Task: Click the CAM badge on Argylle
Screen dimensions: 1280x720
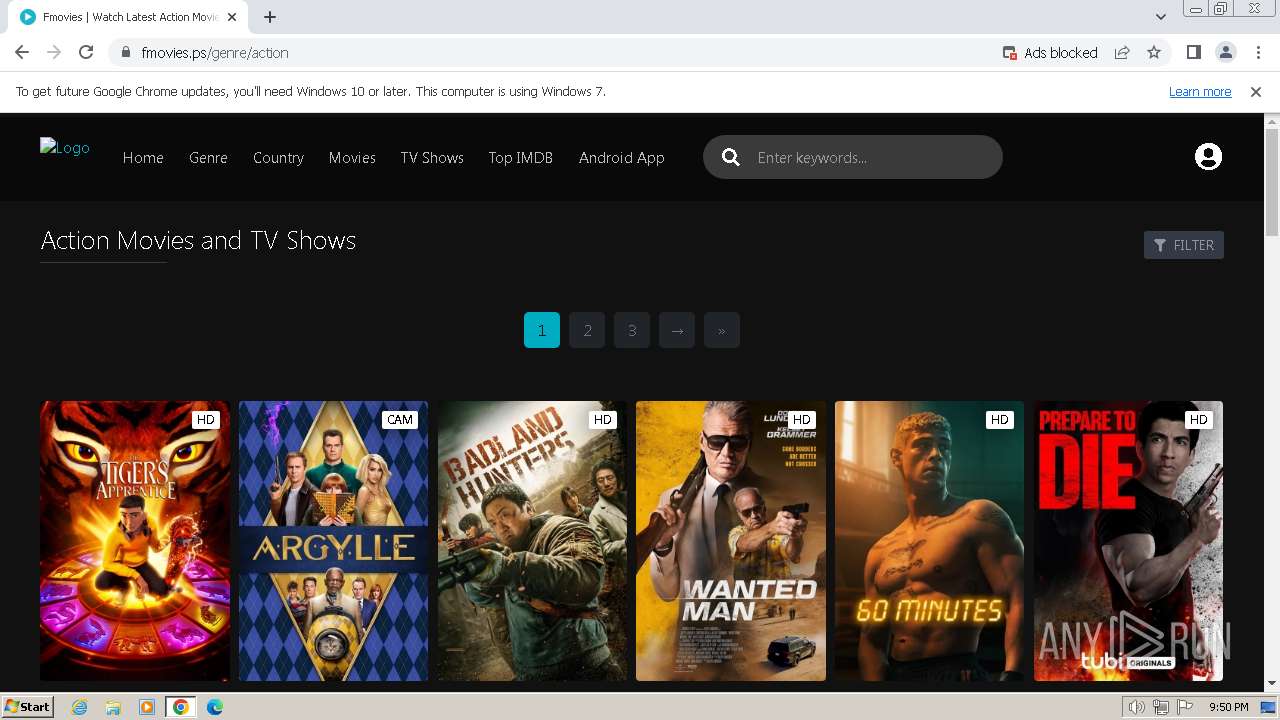Action: (399, 419)
